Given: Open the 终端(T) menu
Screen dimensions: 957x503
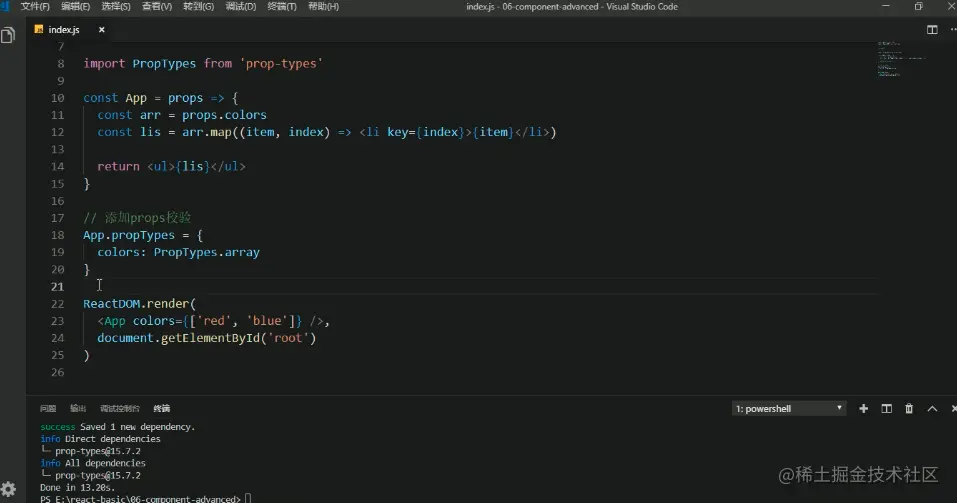Looking at the screenshot, I should (282, 6).
